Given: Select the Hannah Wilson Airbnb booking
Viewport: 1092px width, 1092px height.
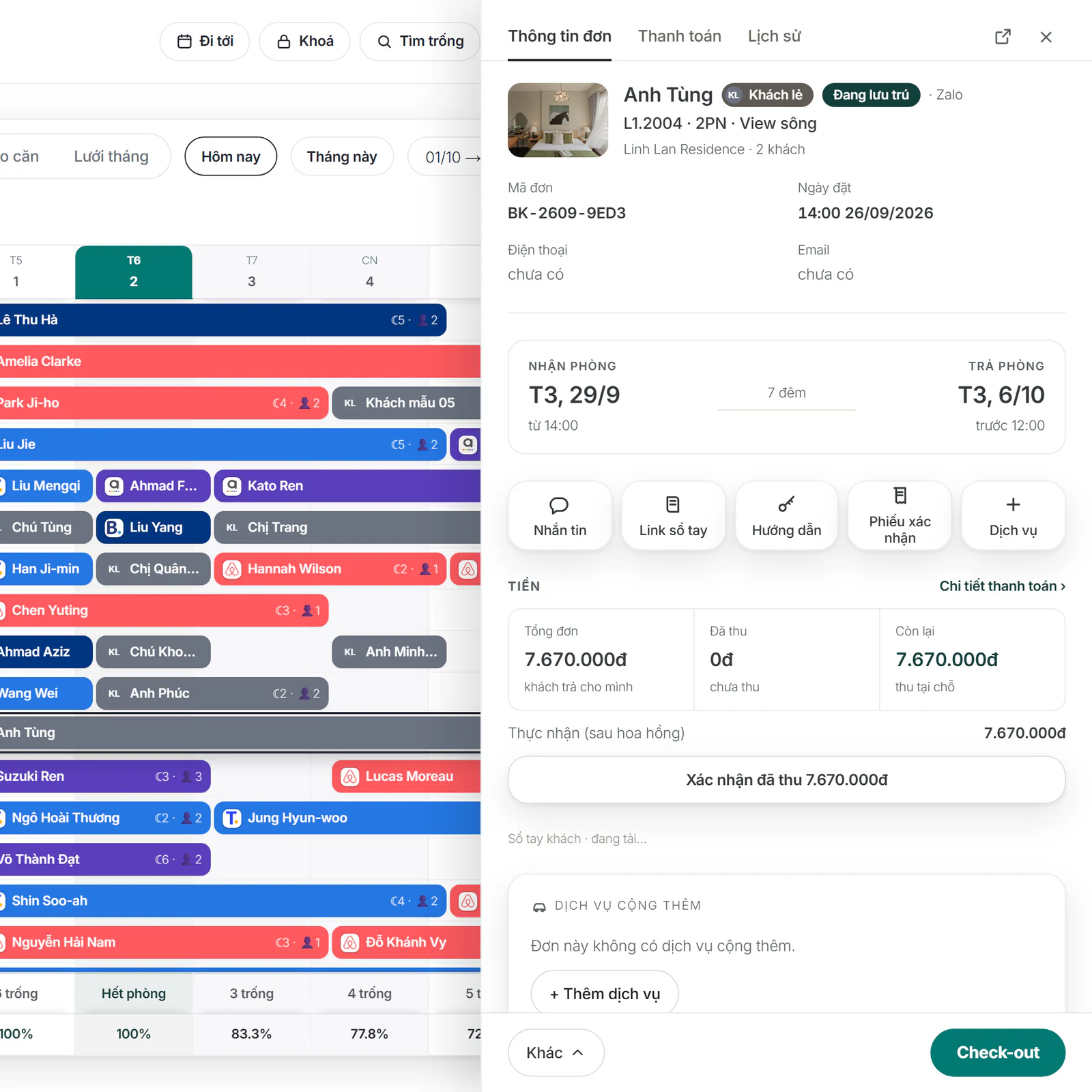Looking at the screenshot, I should 331,569.
